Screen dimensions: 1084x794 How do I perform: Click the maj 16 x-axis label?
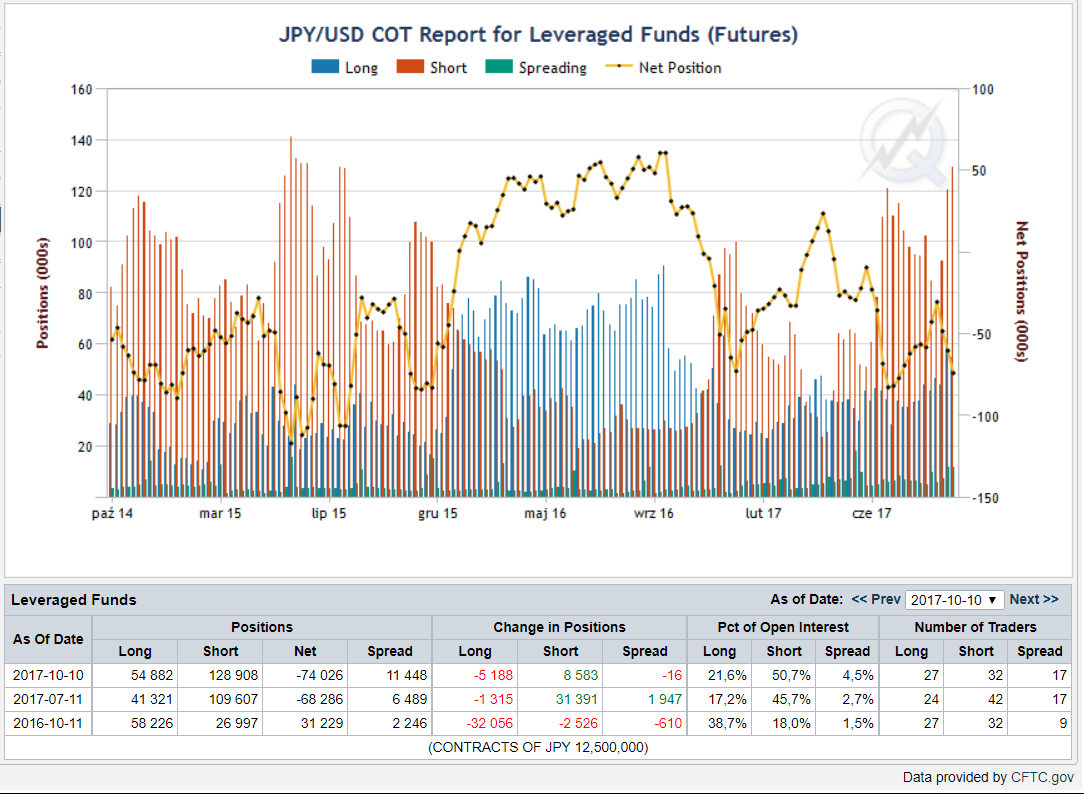[545, 513]
